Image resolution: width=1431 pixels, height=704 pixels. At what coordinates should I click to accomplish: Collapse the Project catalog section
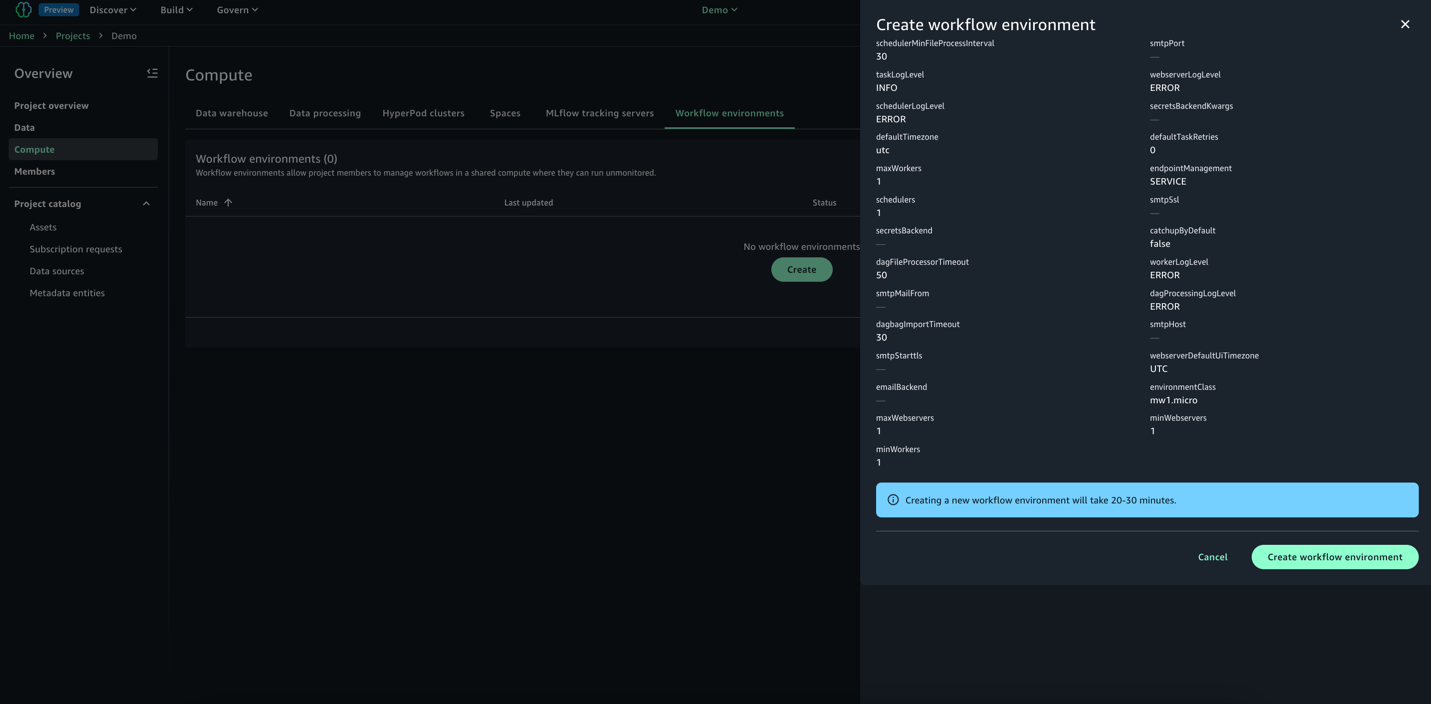146,204
